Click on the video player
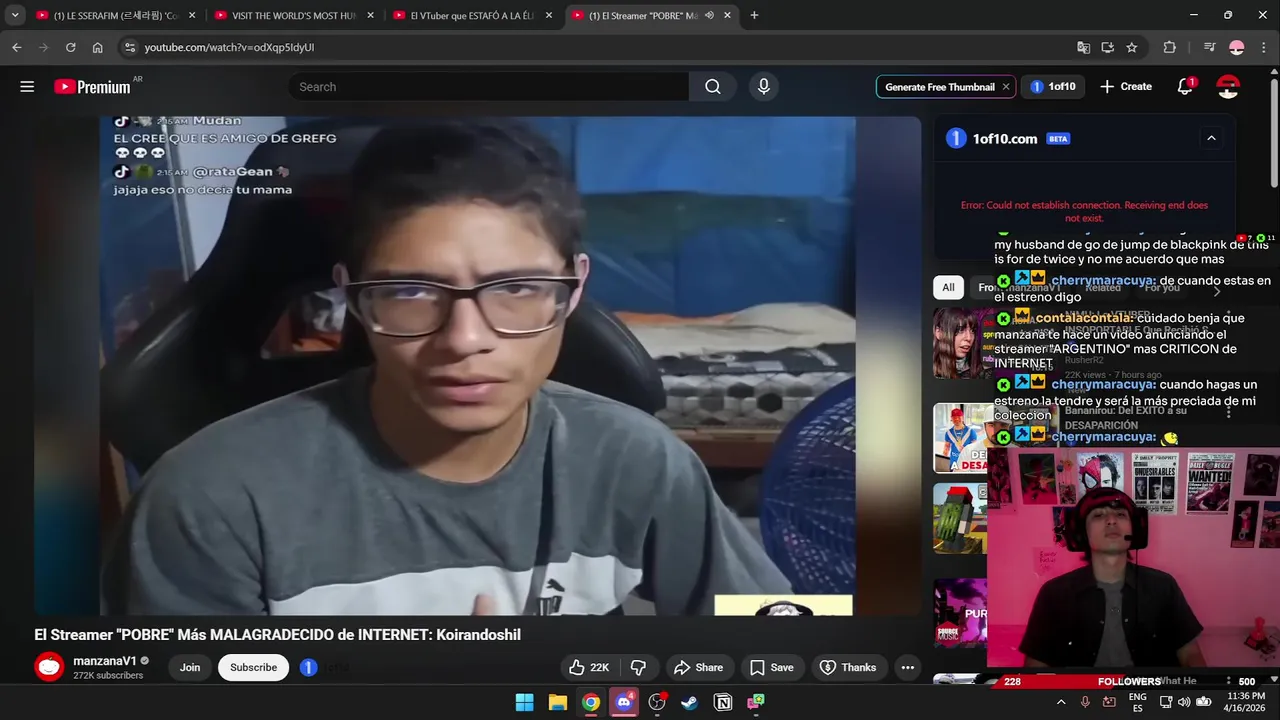This screenshot has height=720, width=1280. click(477, 365)
